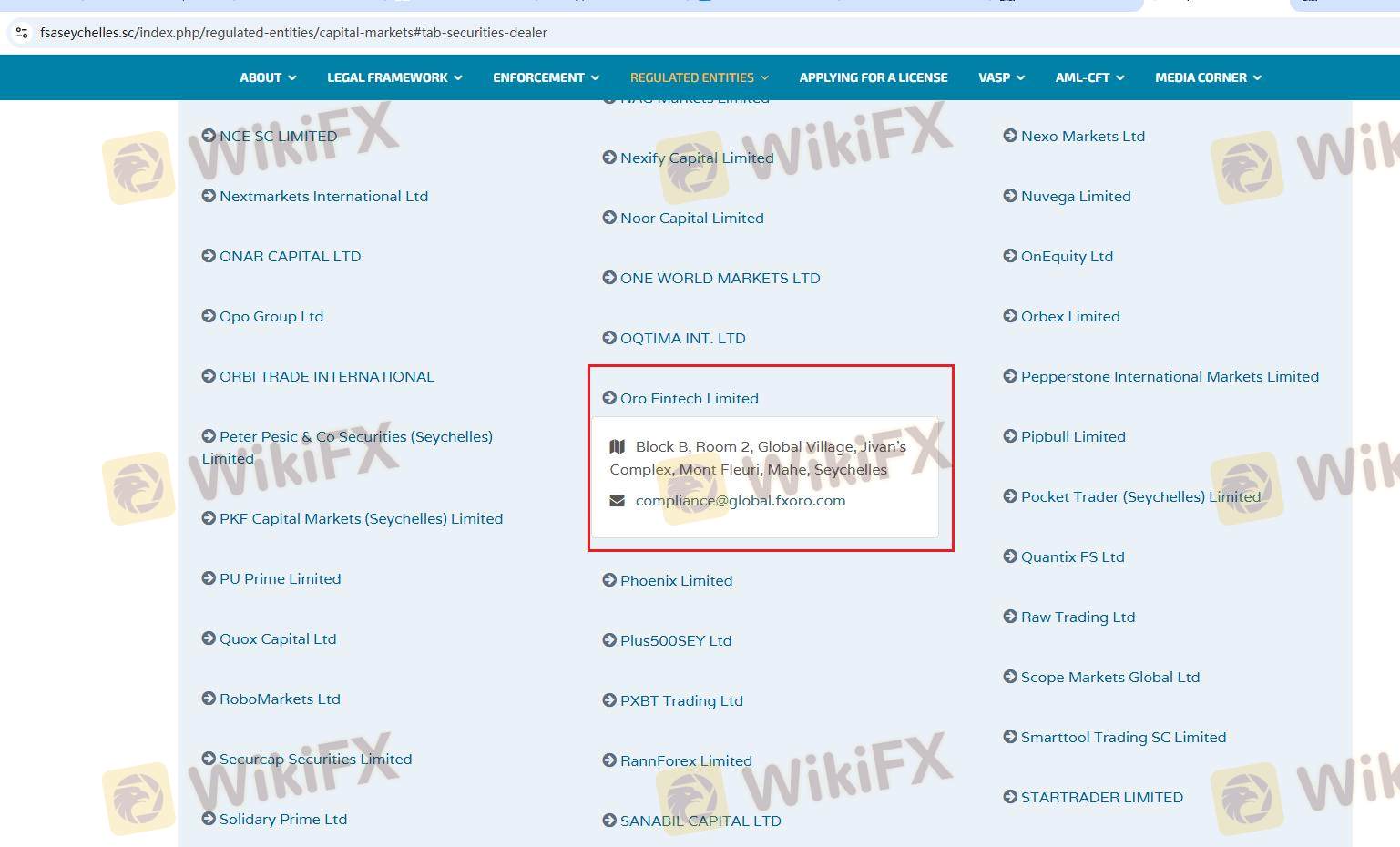Click the browser address bar URL
This screenshot has width=1400, height=847.
[293, 33]
